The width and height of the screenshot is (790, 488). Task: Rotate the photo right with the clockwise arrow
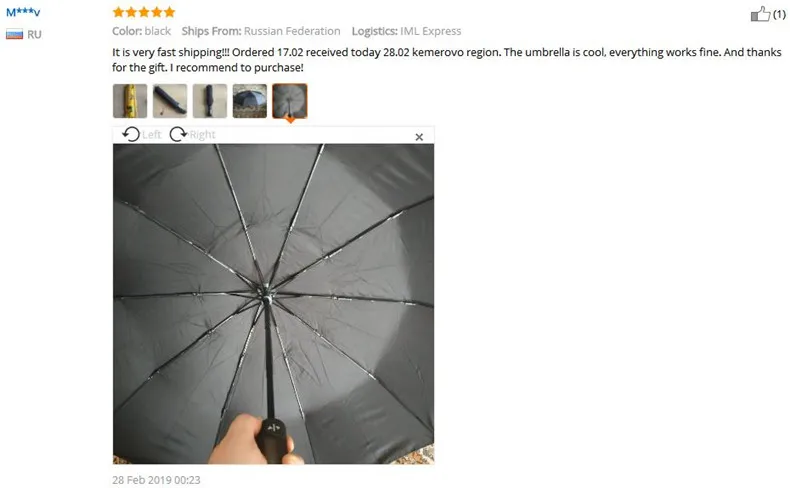[x=178, y=134]
